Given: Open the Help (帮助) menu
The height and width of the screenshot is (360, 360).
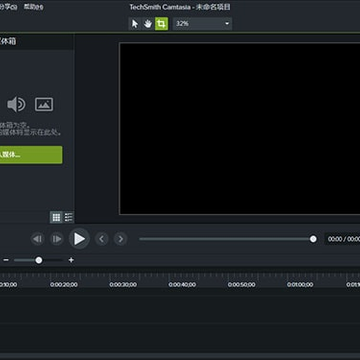Looking at the screenshot, I should coord(33,7).
